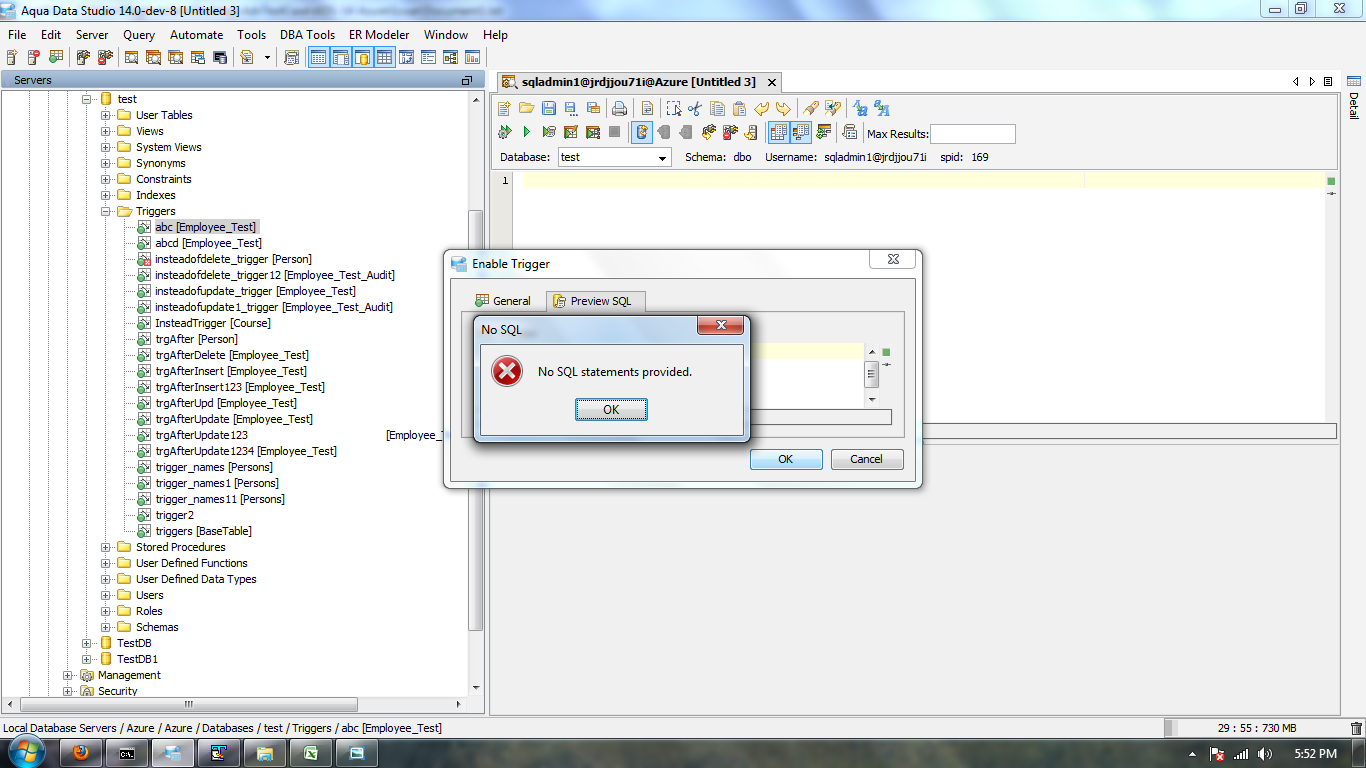Click the Preview SQL pane scrollbar thumb

tap(872, 374)
